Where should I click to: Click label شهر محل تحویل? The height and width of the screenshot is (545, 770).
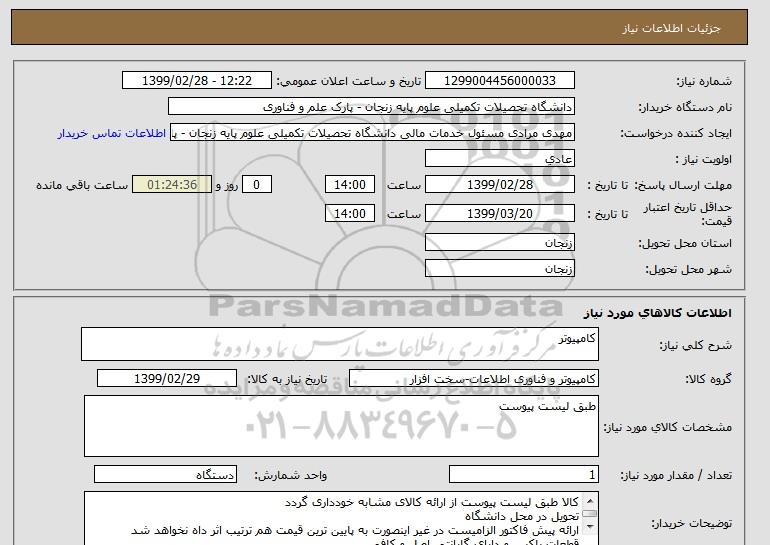click(688, 270)
